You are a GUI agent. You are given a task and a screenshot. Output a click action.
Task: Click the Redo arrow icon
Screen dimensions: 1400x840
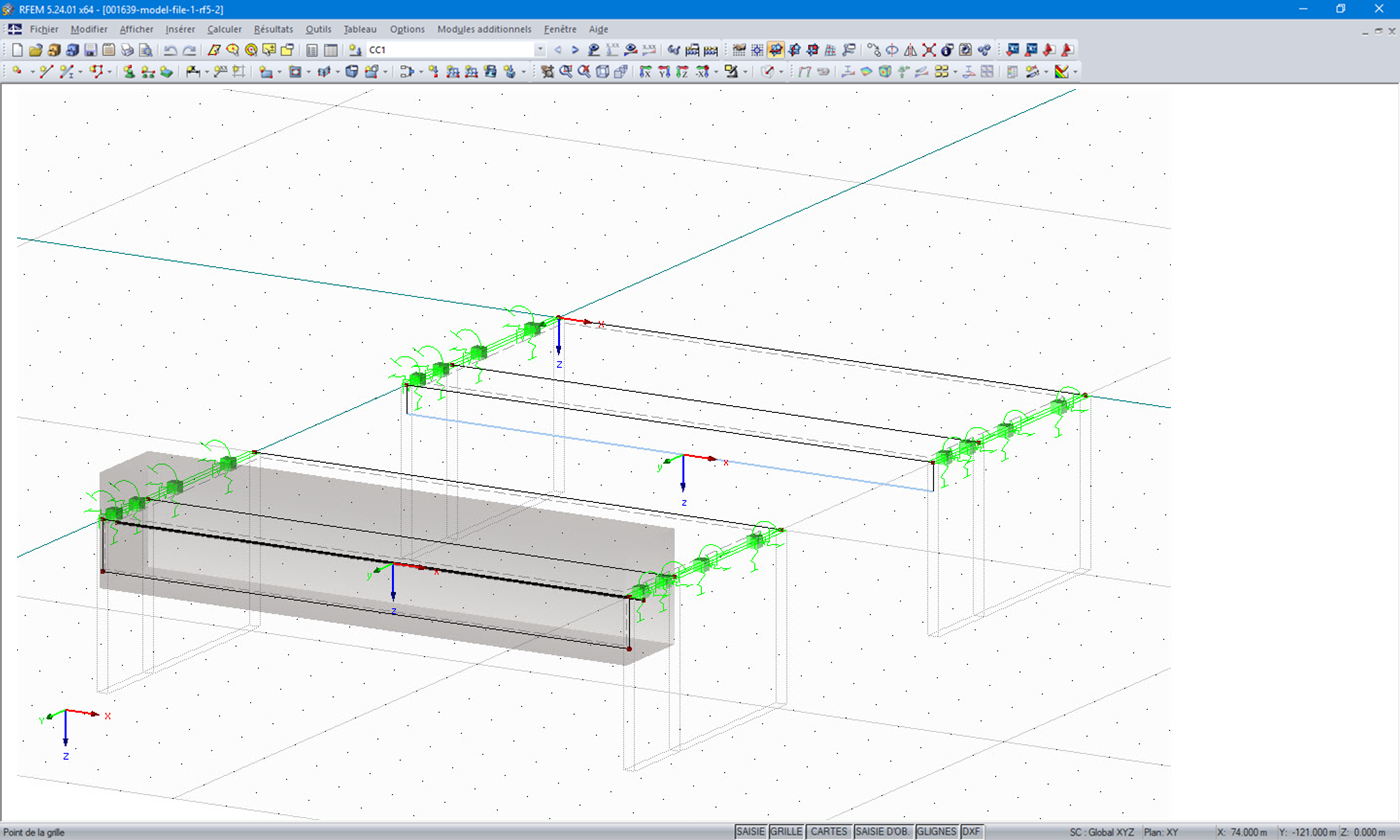click(x=189, y=49)
